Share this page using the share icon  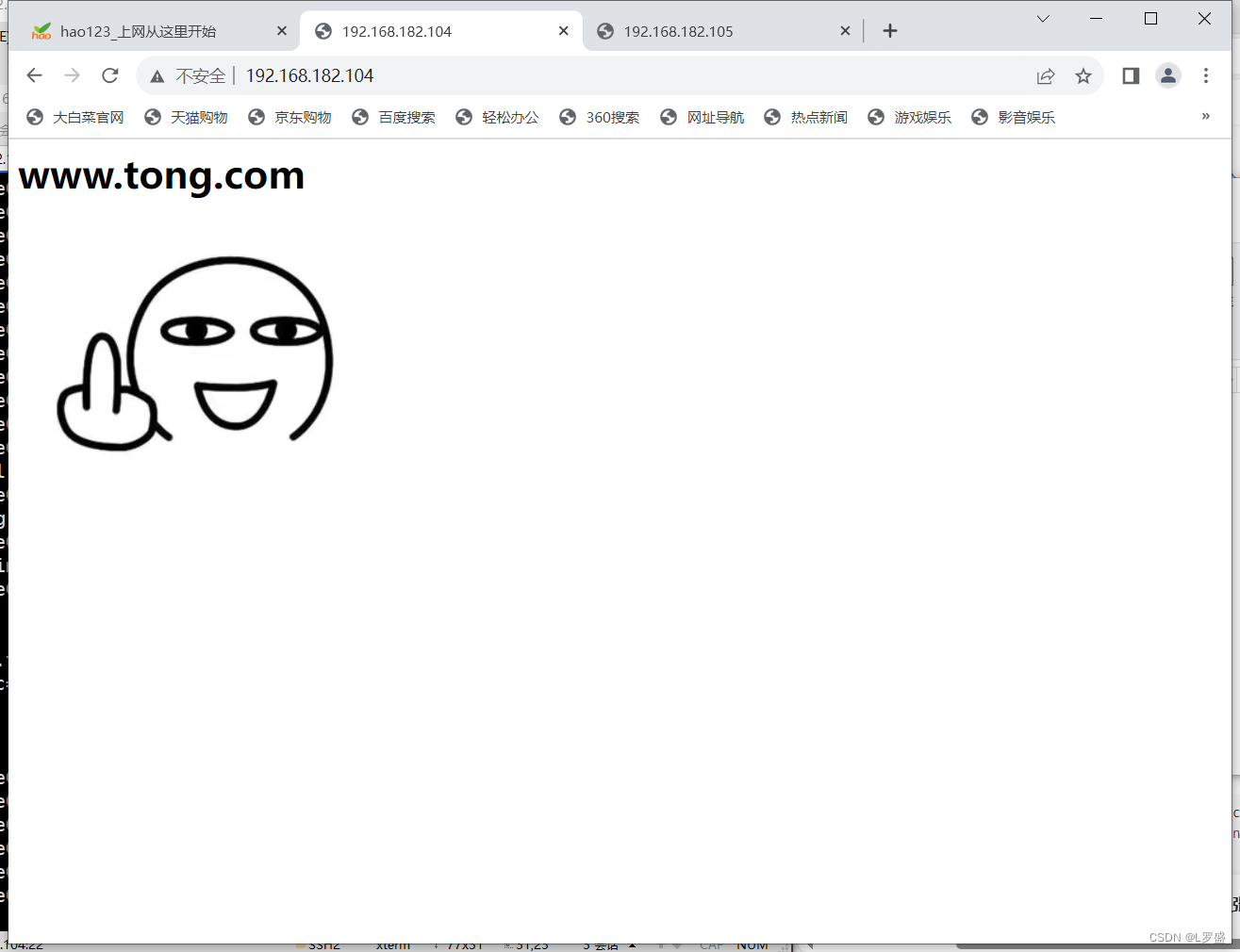[x=1046, y=76]
